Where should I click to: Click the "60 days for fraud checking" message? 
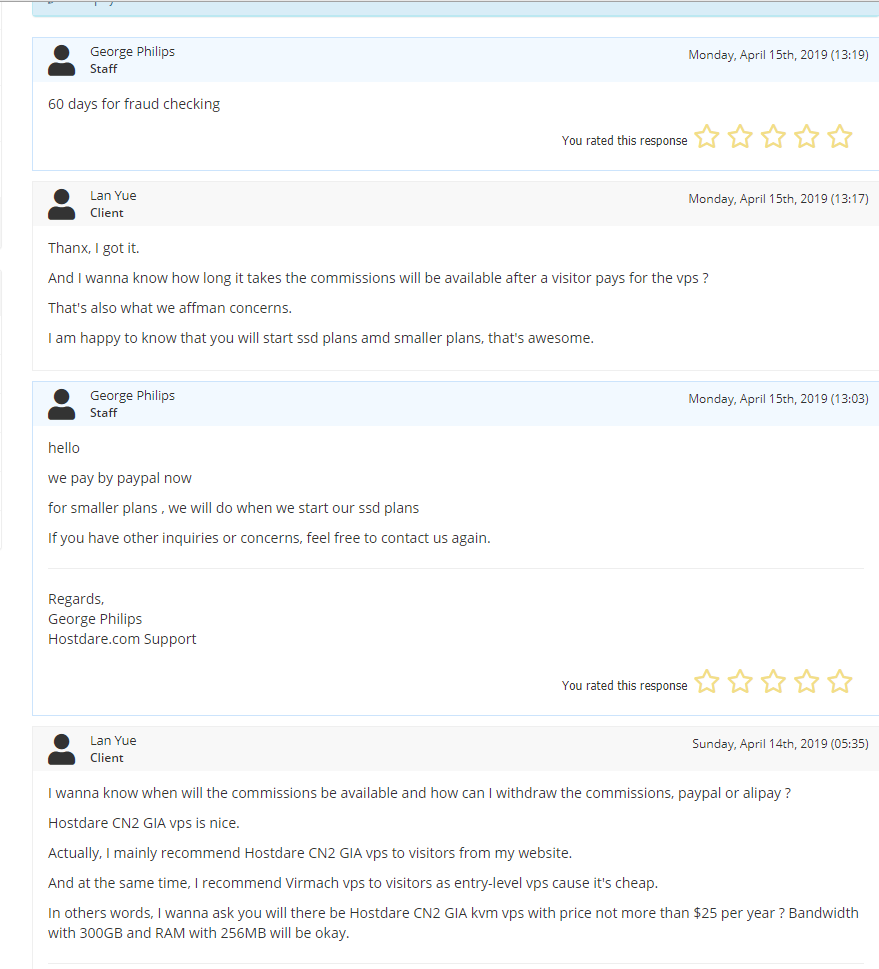click(x=134, y=104)
